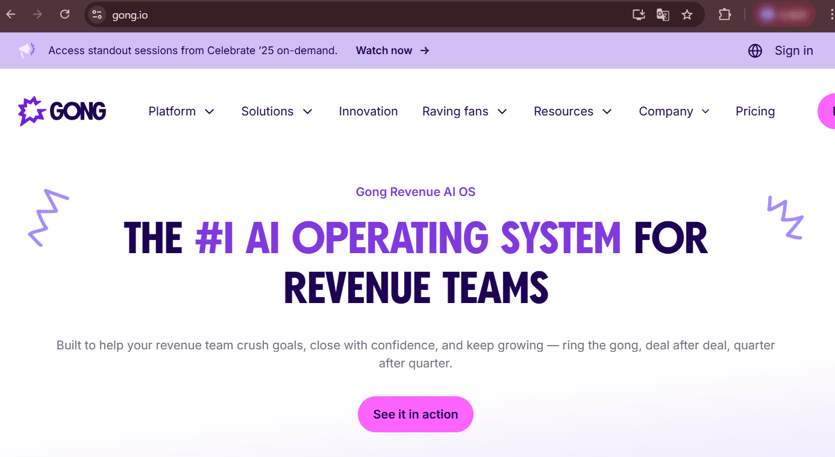The height and width of the screenshot is (457, 835).
Task: Click the site information icon beside the URL
Action: [x=97, y=15]
